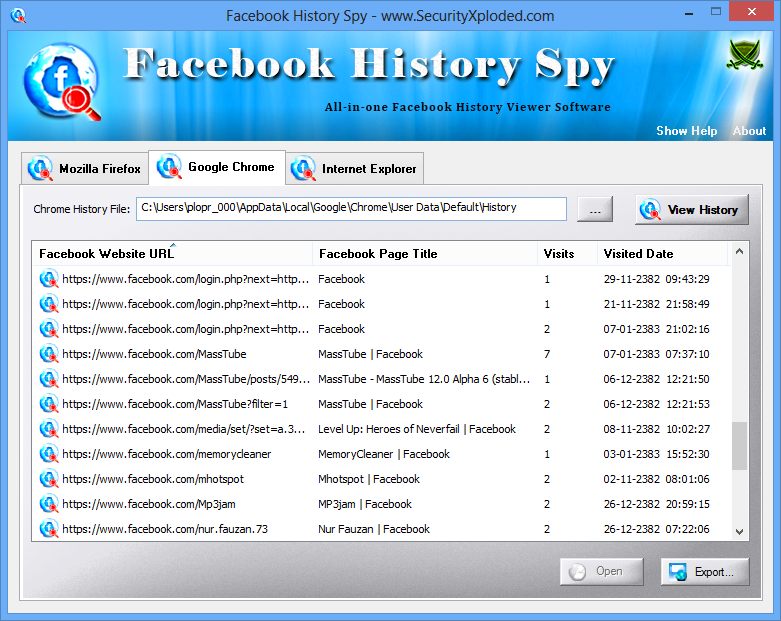
Task: Click the Open button
Action: coord(602,571)
